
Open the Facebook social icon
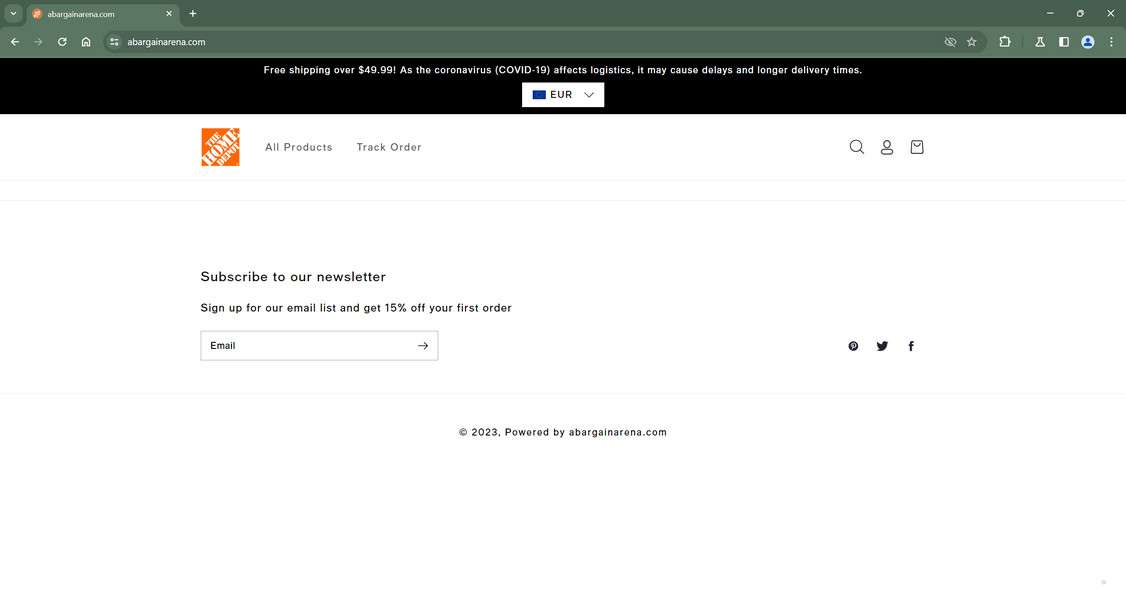[x=911, y=345]
